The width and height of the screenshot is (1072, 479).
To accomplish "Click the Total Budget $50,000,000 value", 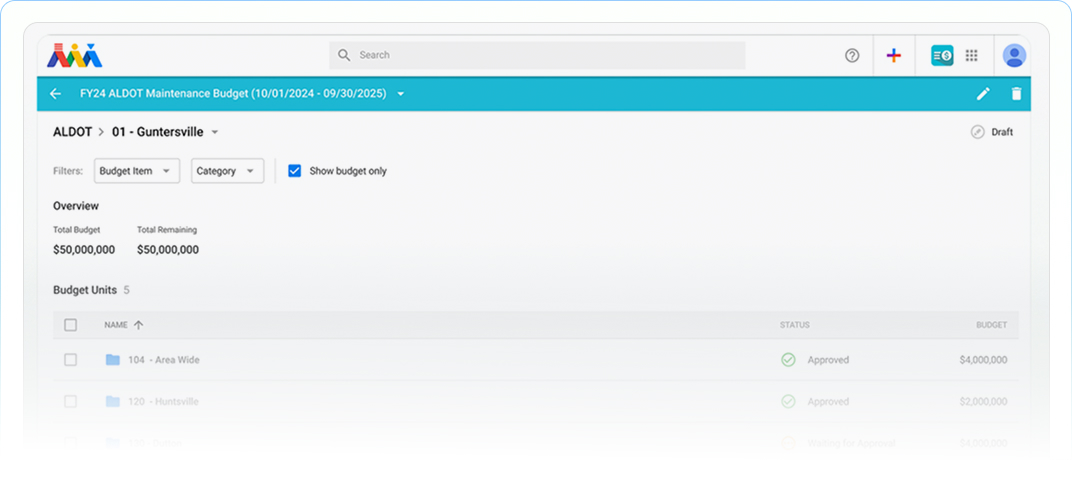I will coord(84,250).
